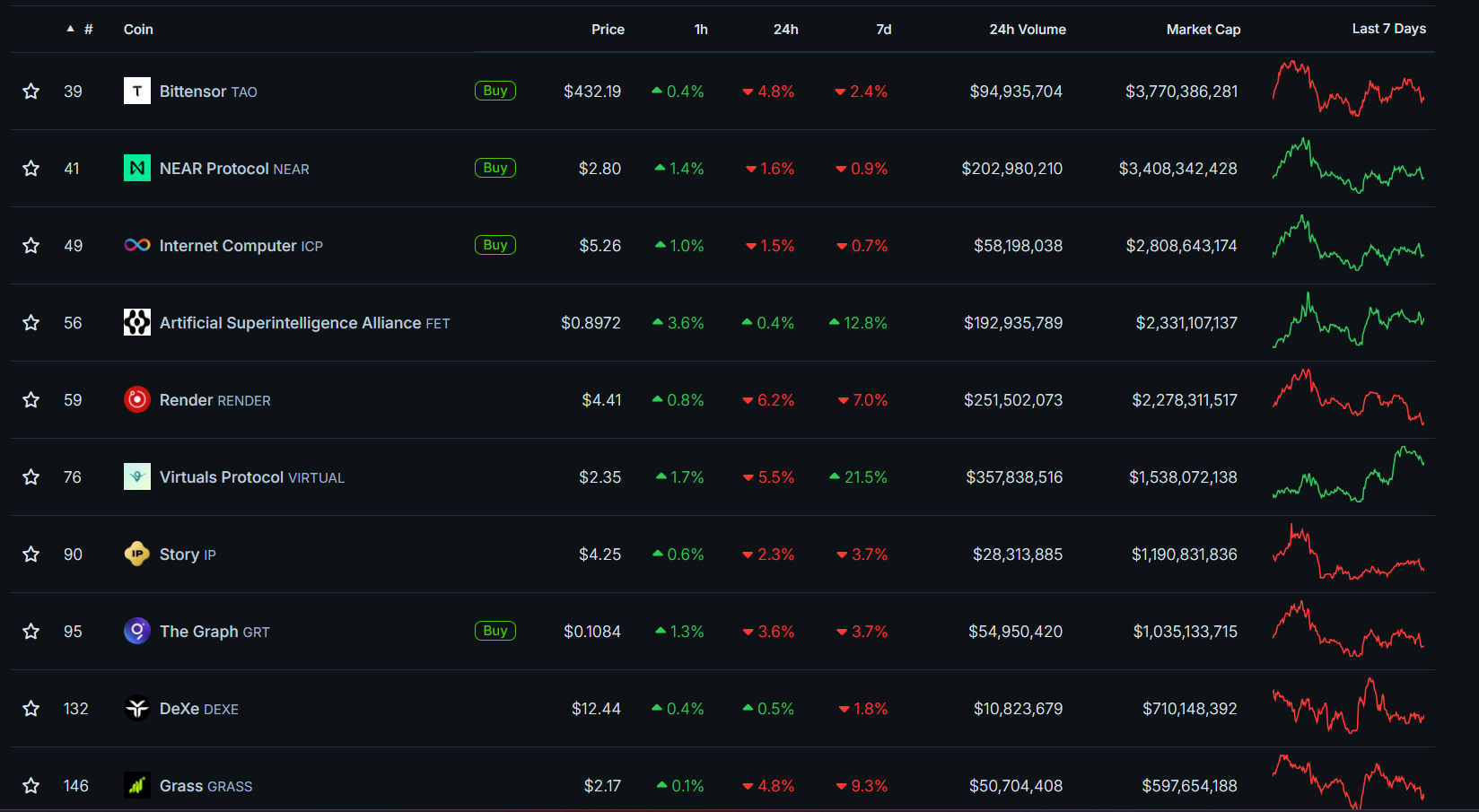1479x812 pixels.
Task: Open NEAR Protocol 7-day sparkline
Action: pos(1348,166)
